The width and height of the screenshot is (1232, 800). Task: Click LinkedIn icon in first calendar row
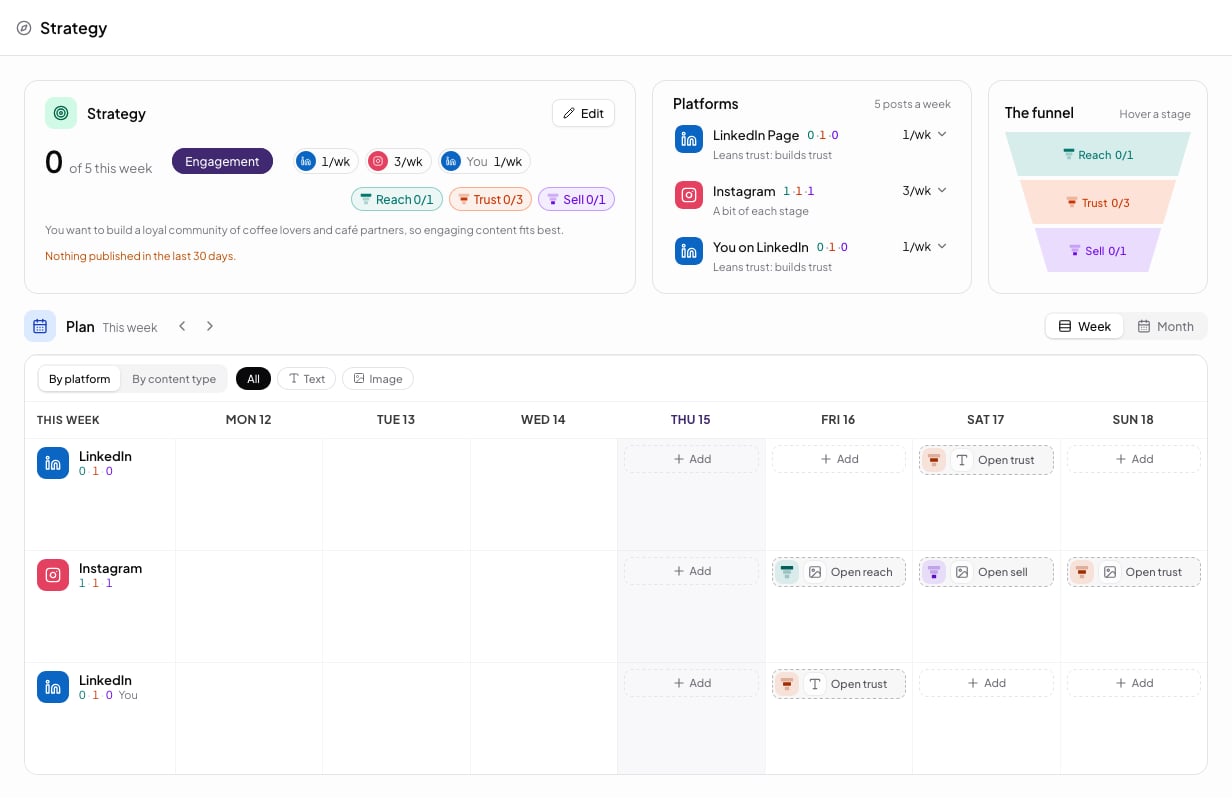point(53,463)
